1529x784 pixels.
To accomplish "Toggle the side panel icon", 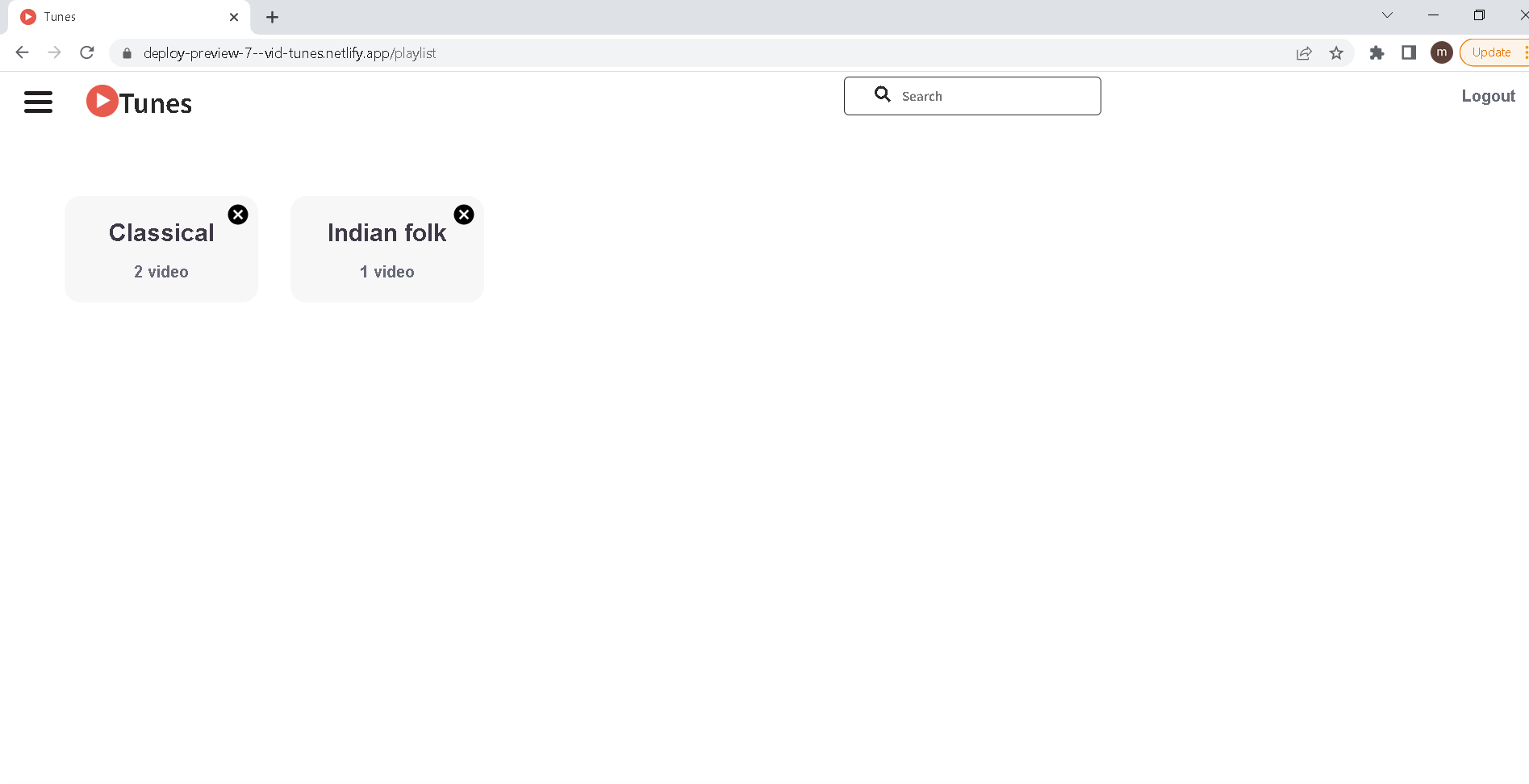I will pos(1409,52).
